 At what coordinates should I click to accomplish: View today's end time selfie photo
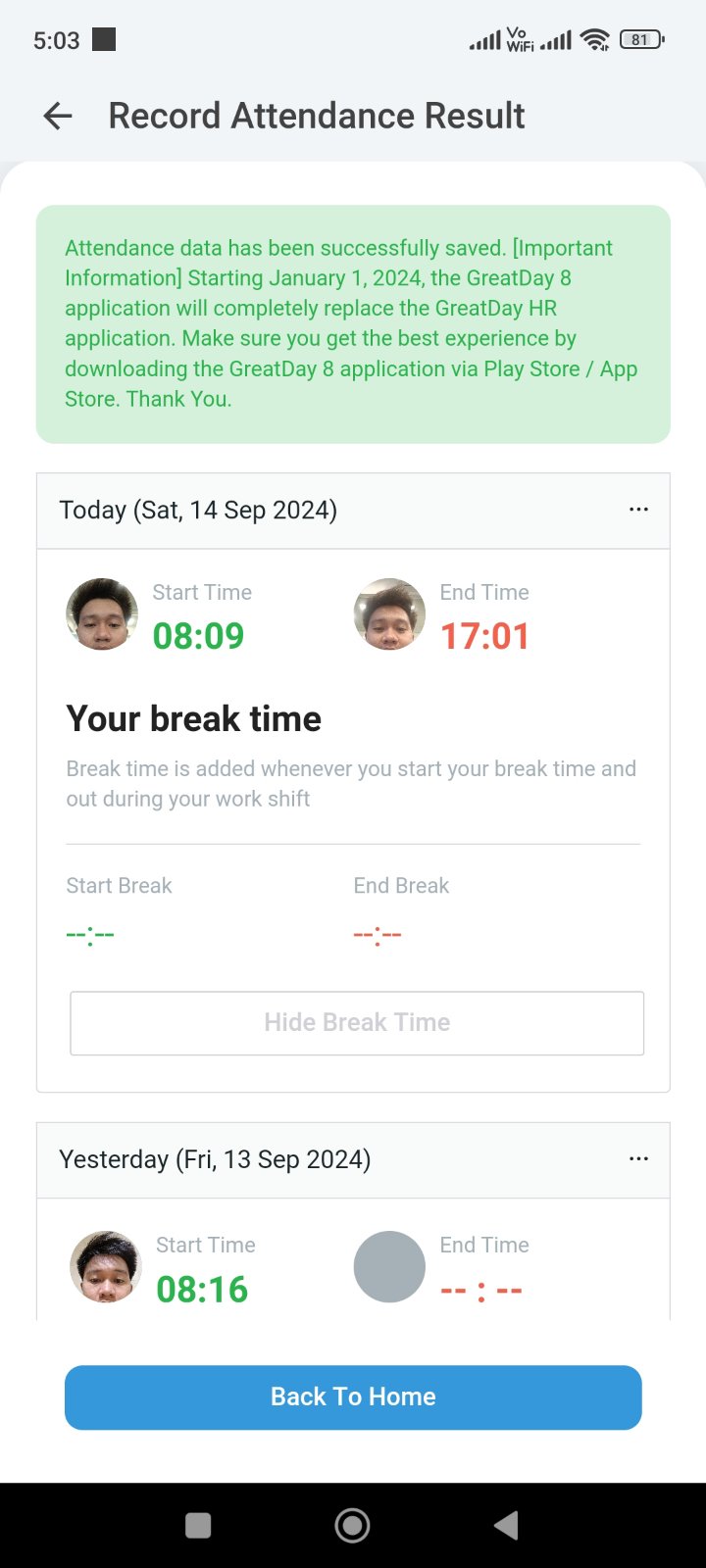389,614
